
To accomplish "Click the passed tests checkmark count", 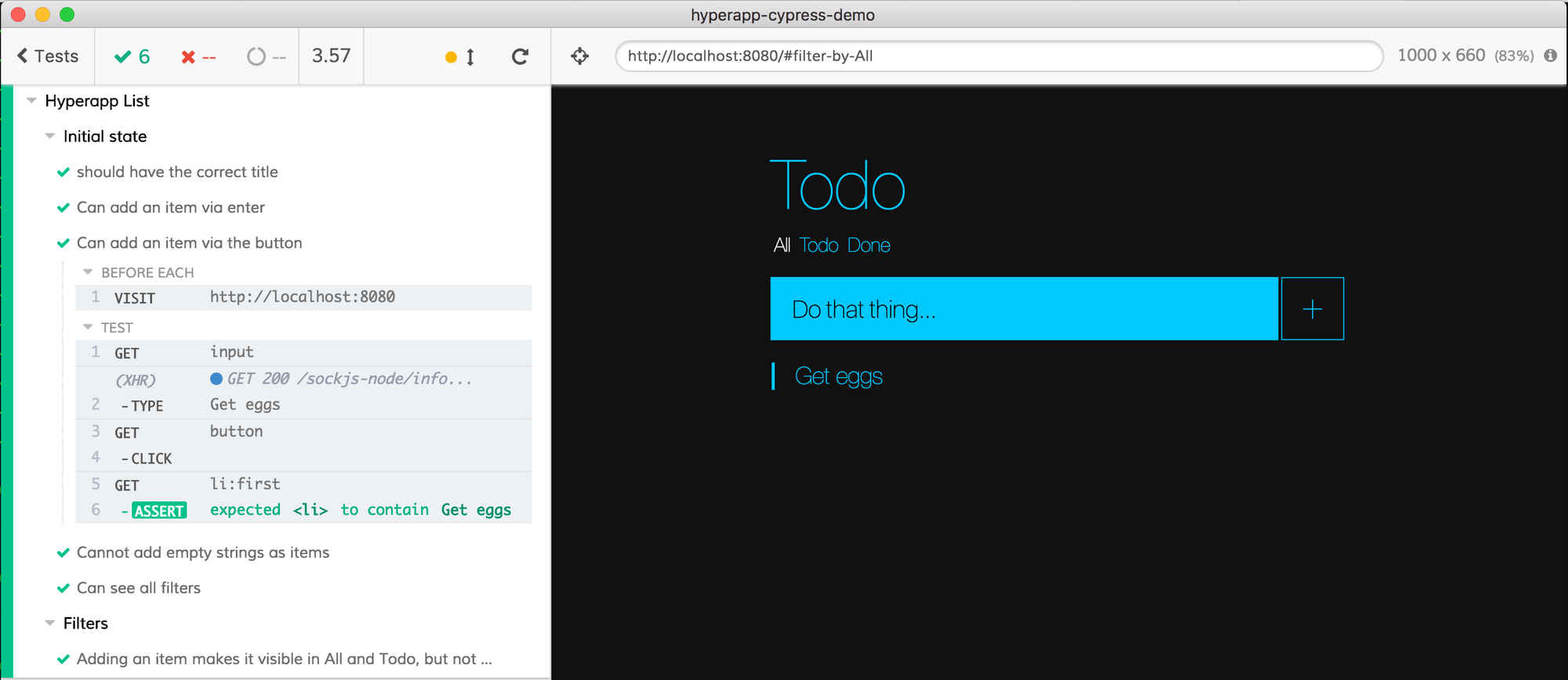I will coord(132,56).
